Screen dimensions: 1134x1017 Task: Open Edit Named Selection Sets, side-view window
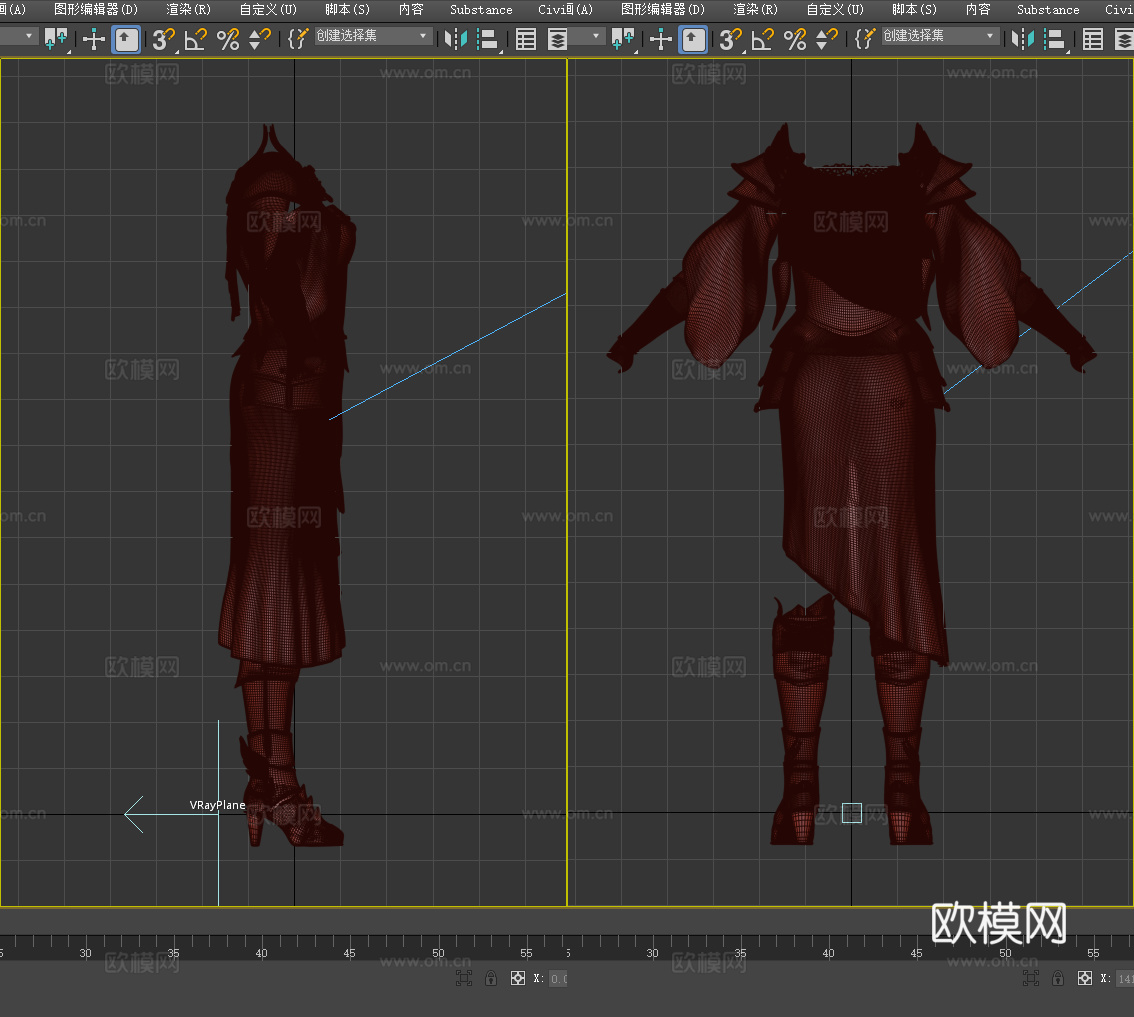(x=297, y=38)
